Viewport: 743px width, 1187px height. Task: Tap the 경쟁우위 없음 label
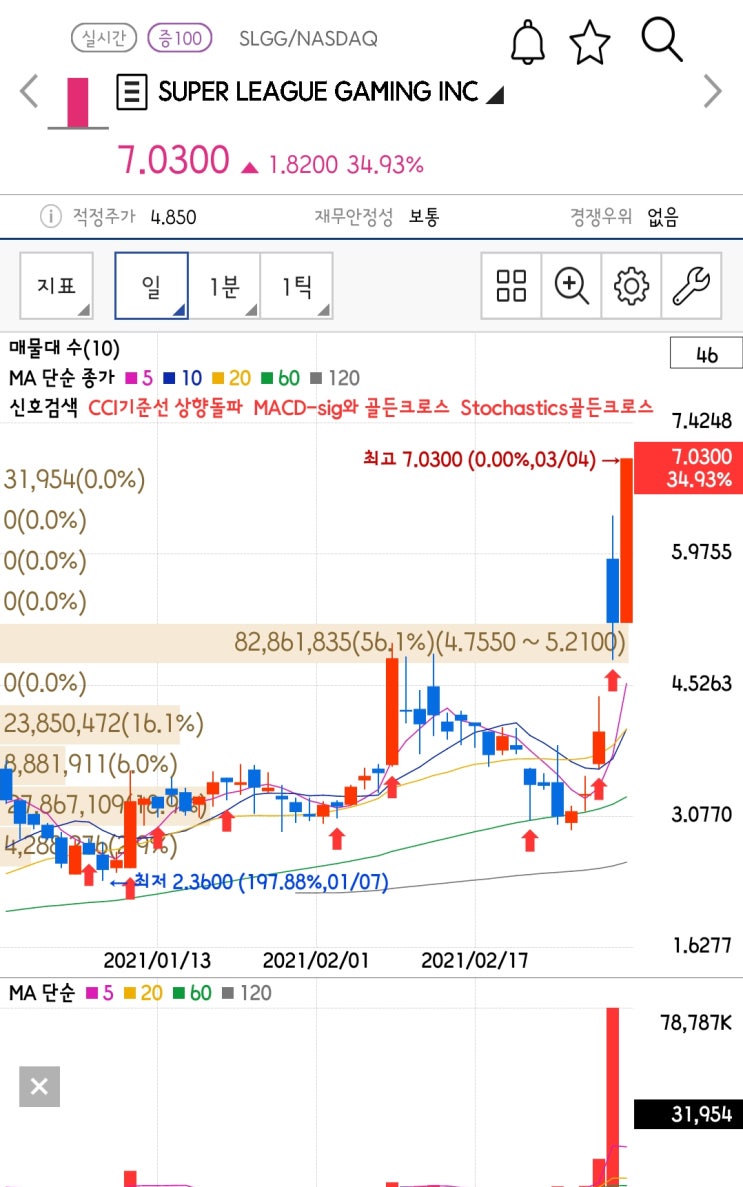tap(624, 217)
